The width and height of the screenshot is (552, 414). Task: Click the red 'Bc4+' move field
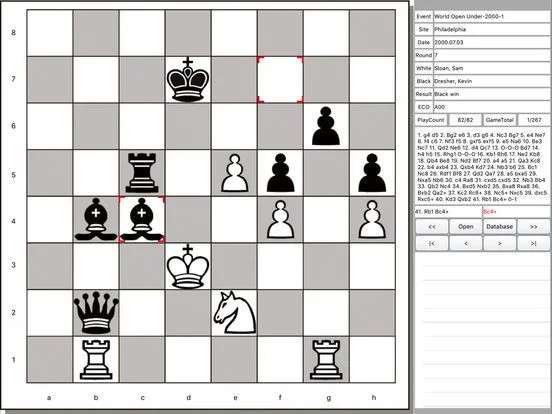click(x=516, y=212)
